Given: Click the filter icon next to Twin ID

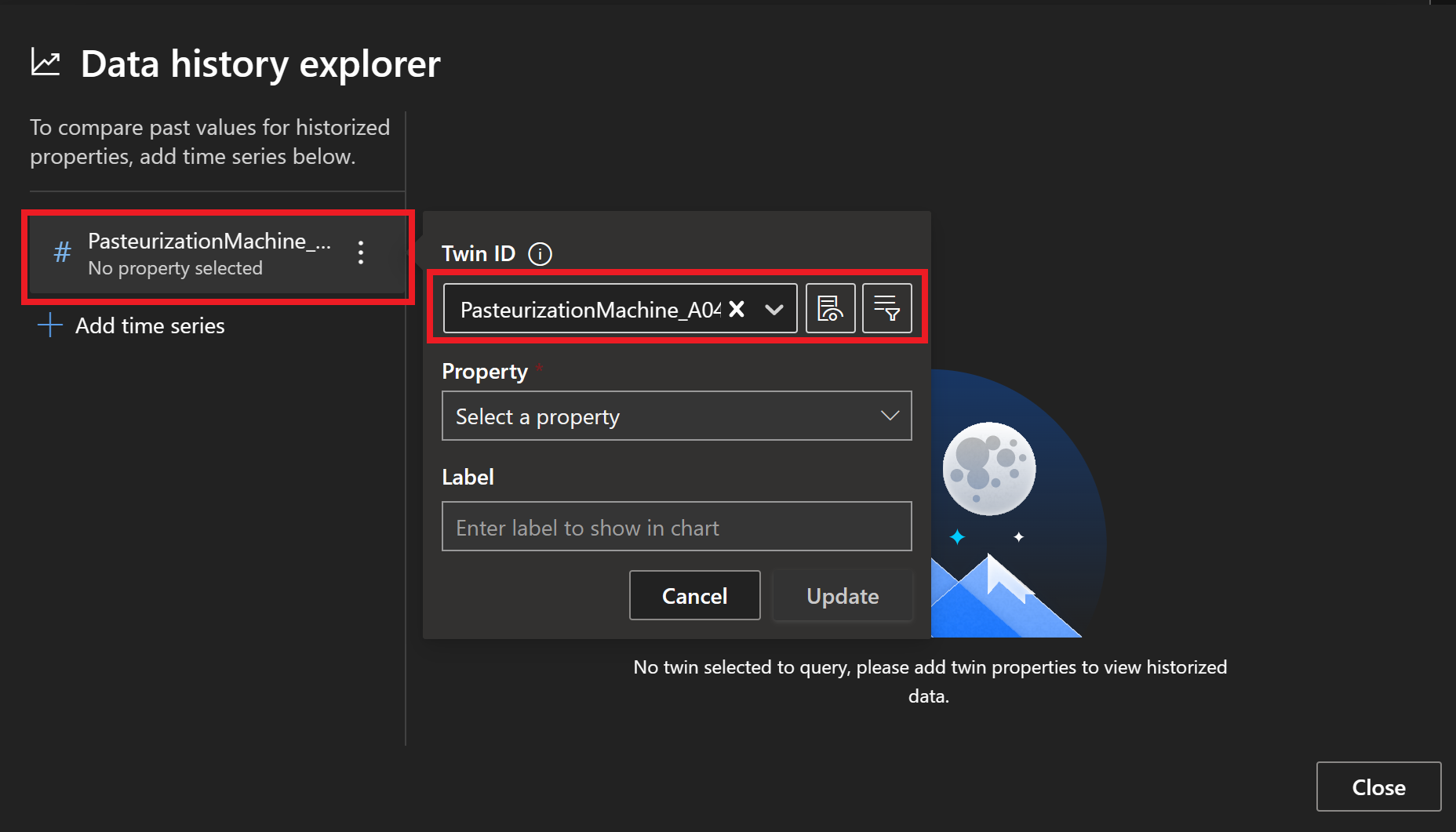Looking at the screenshot, I should [x=886, y=309].
